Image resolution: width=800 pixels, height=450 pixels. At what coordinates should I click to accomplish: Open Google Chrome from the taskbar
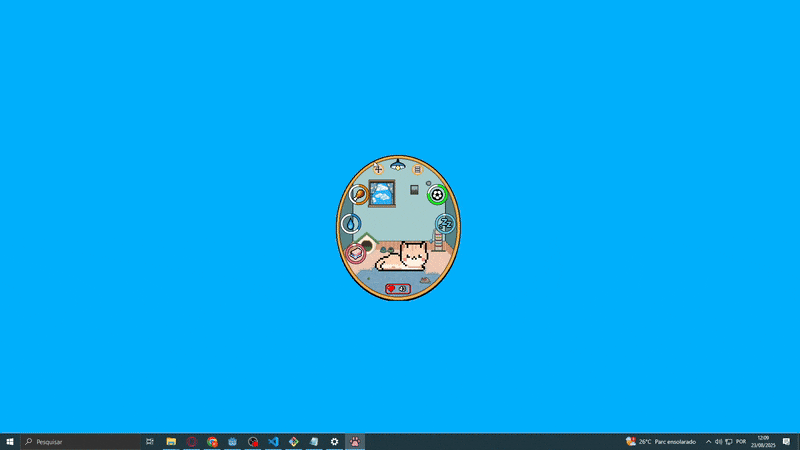(x=212, y=442)
